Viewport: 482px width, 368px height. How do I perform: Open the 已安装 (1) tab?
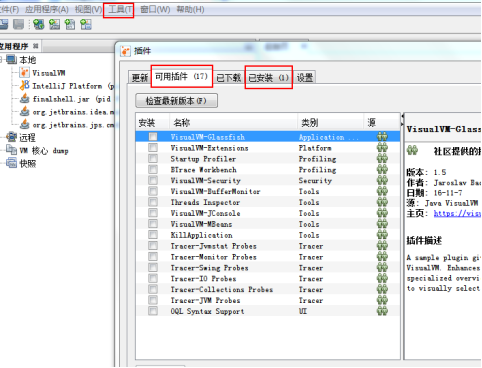click(x=269, y=78)
